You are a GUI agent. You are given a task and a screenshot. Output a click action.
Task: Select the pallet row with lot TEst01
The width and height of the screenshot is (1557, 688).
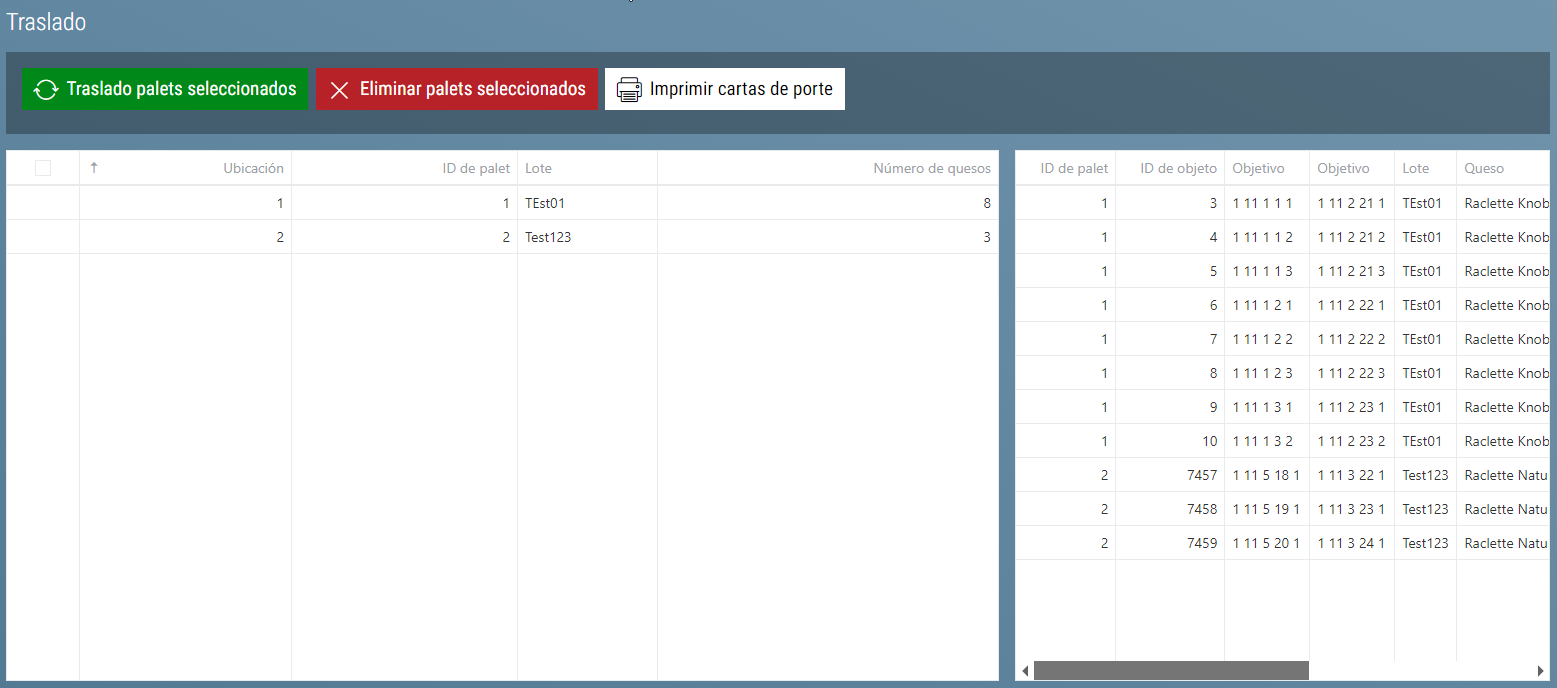pos(550,203)
